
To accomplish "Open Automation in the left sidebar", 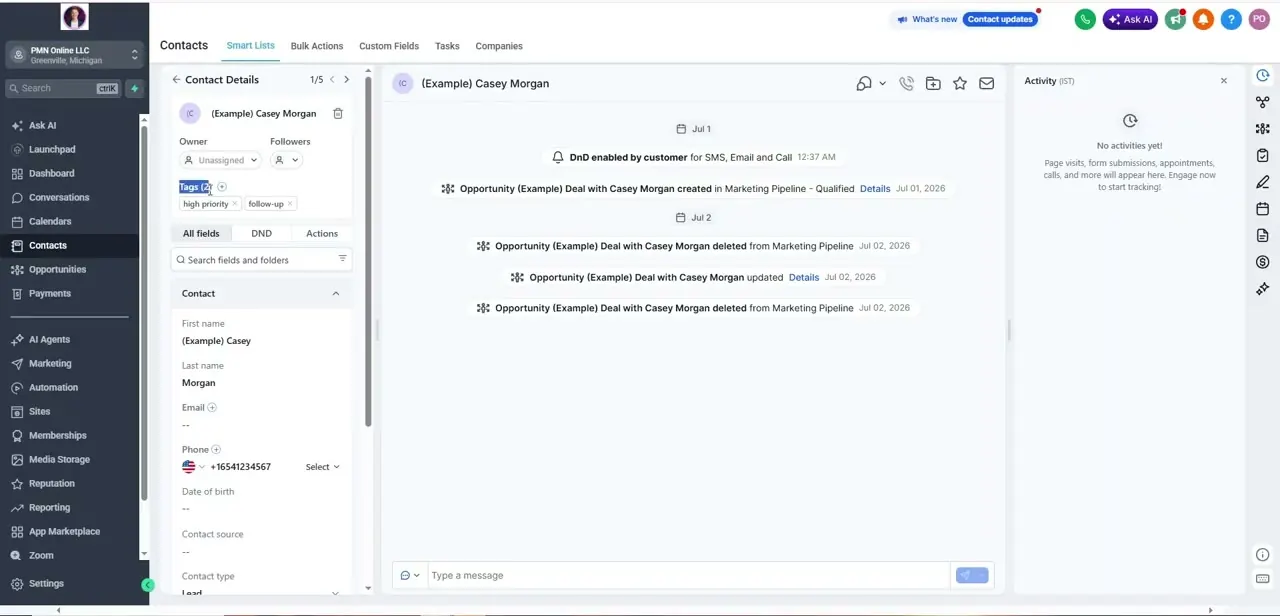I will [x=53, y=388].
